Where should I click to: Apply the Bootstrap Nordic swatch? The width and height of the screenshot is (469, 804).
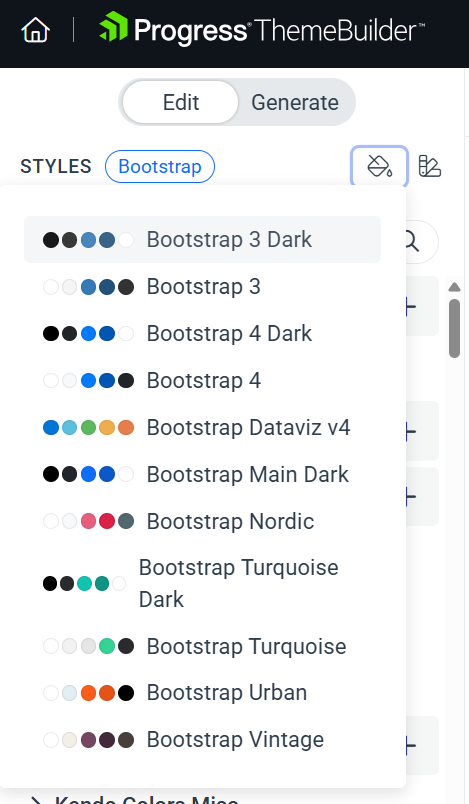(x=202, y=521)
